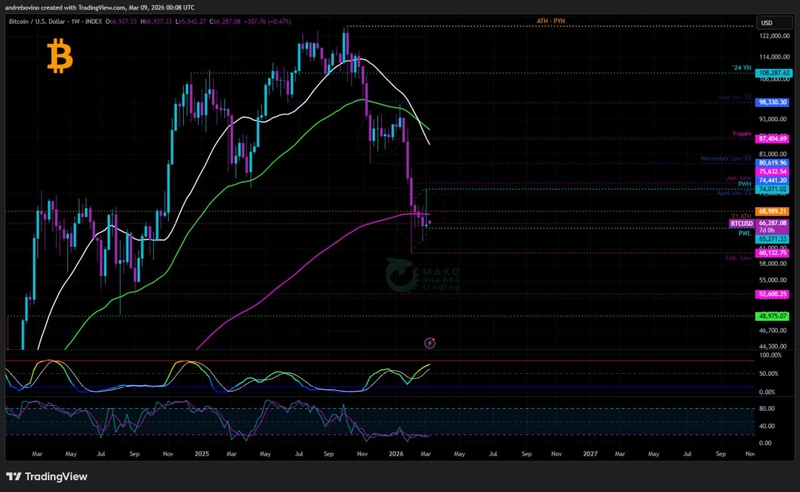
Task: Click the 2025 label on time axis
Action: tap(203, 453)
